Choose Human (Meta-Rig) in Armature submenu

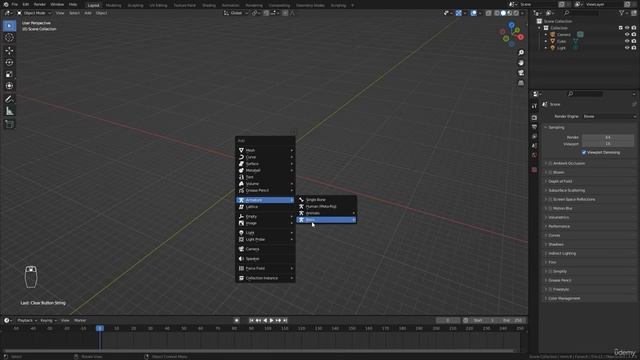(x=326, y=206)
